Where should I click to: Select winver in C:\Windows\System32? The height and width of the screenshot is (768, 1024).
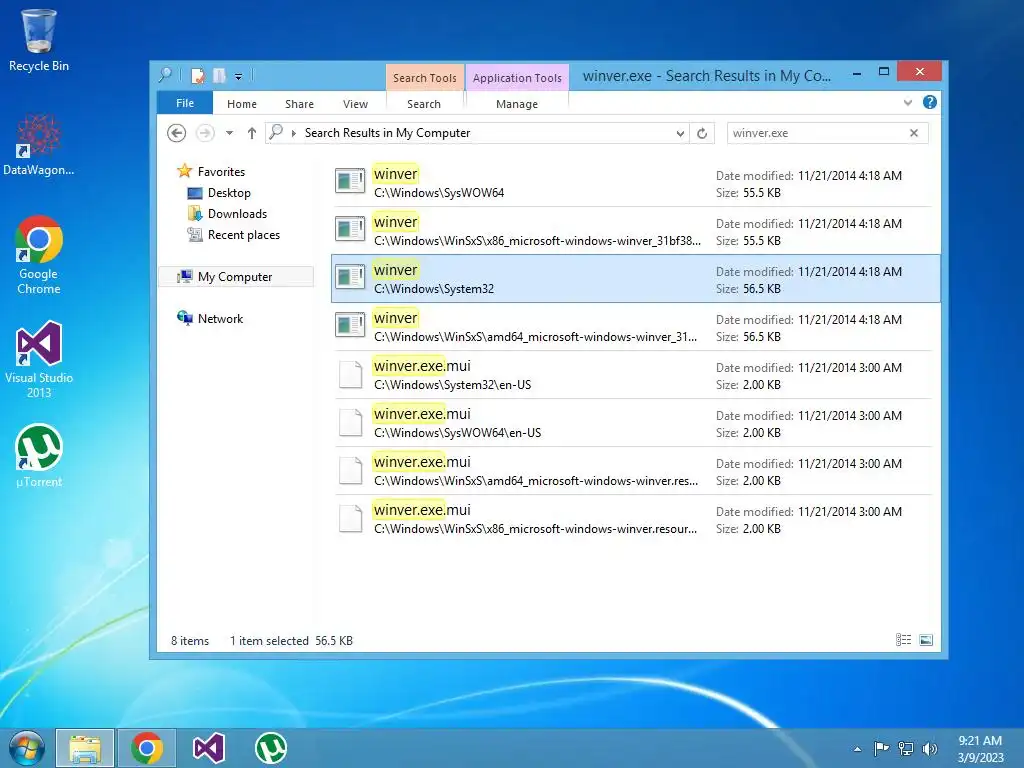(x=633, y=279)
